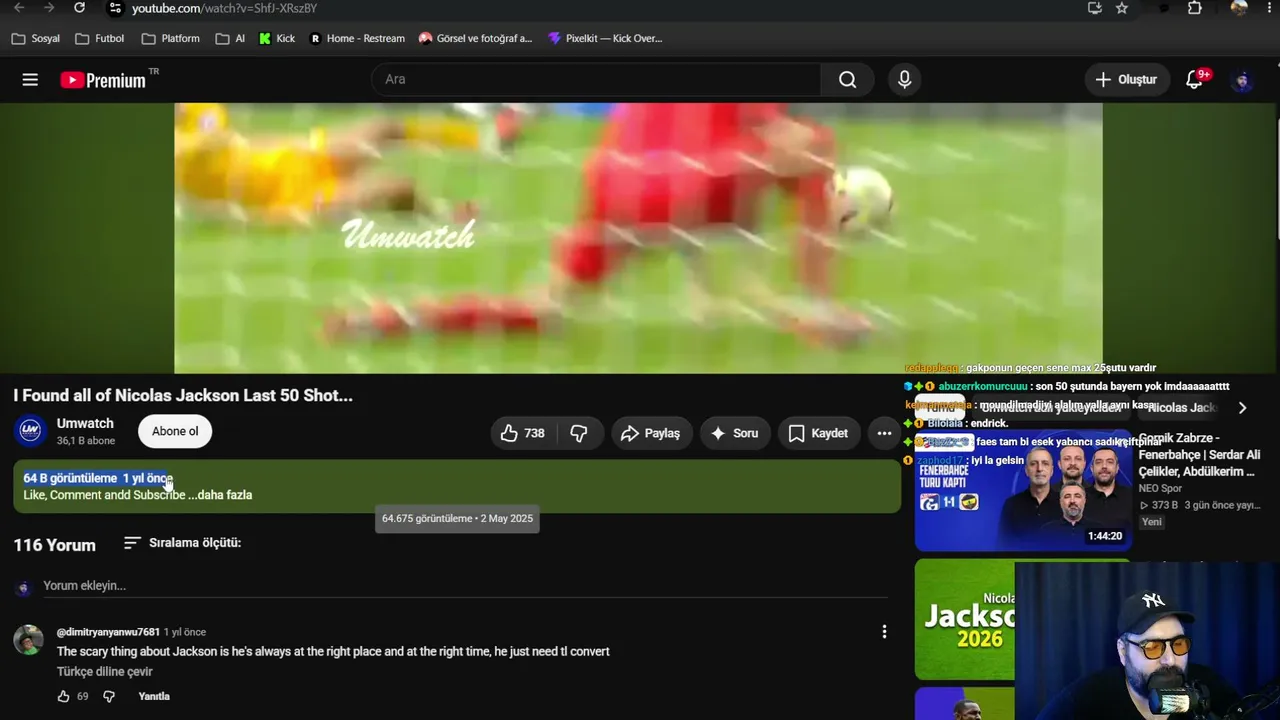
Task: Dislike the video with thumbs down
Action: [x=579, y=433]
